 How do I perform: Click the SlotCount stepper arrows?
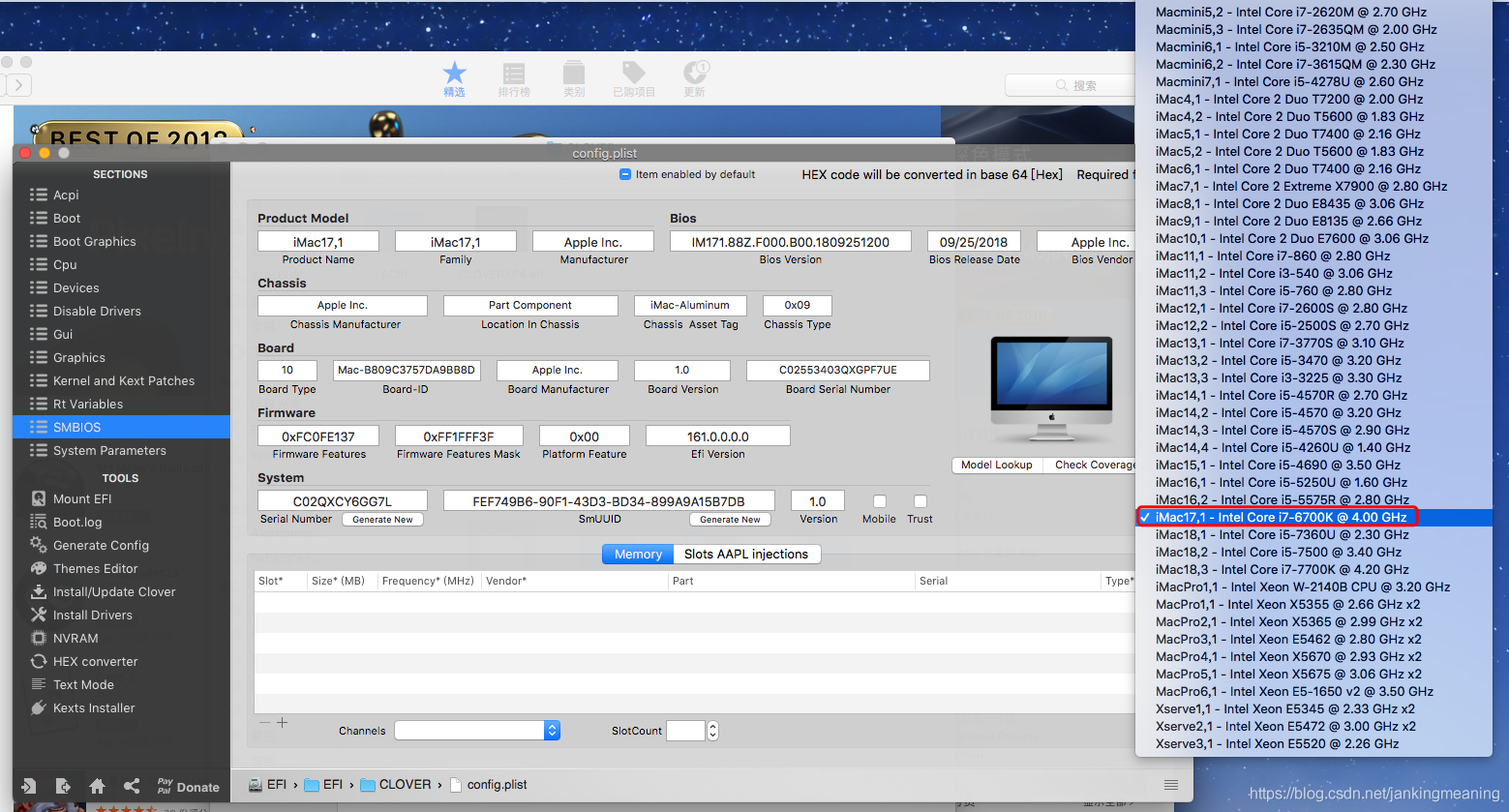coord(713,731)
